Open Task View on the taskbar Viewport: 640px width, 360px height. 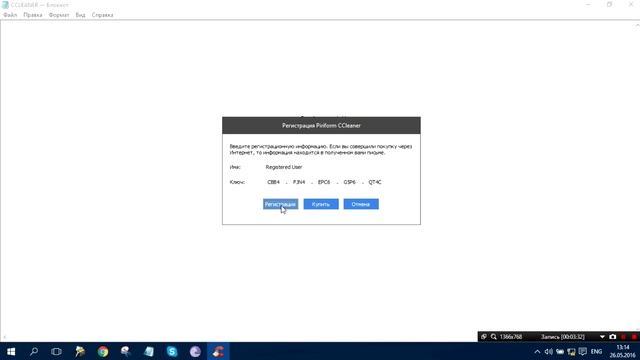pos(56,351)
